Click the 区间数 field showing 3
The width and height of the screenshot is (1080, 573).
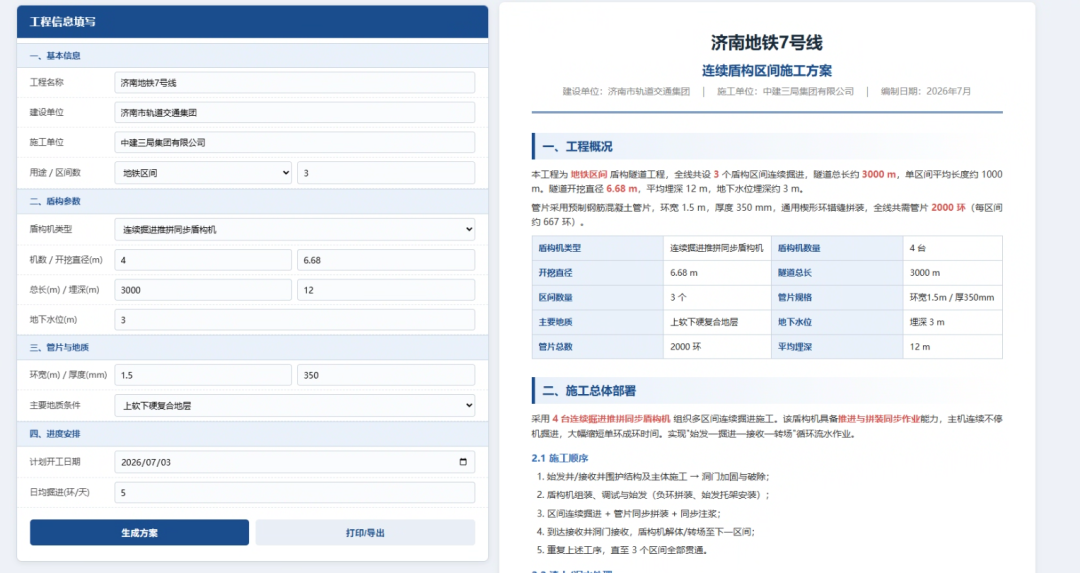click(x=386, y=173)
